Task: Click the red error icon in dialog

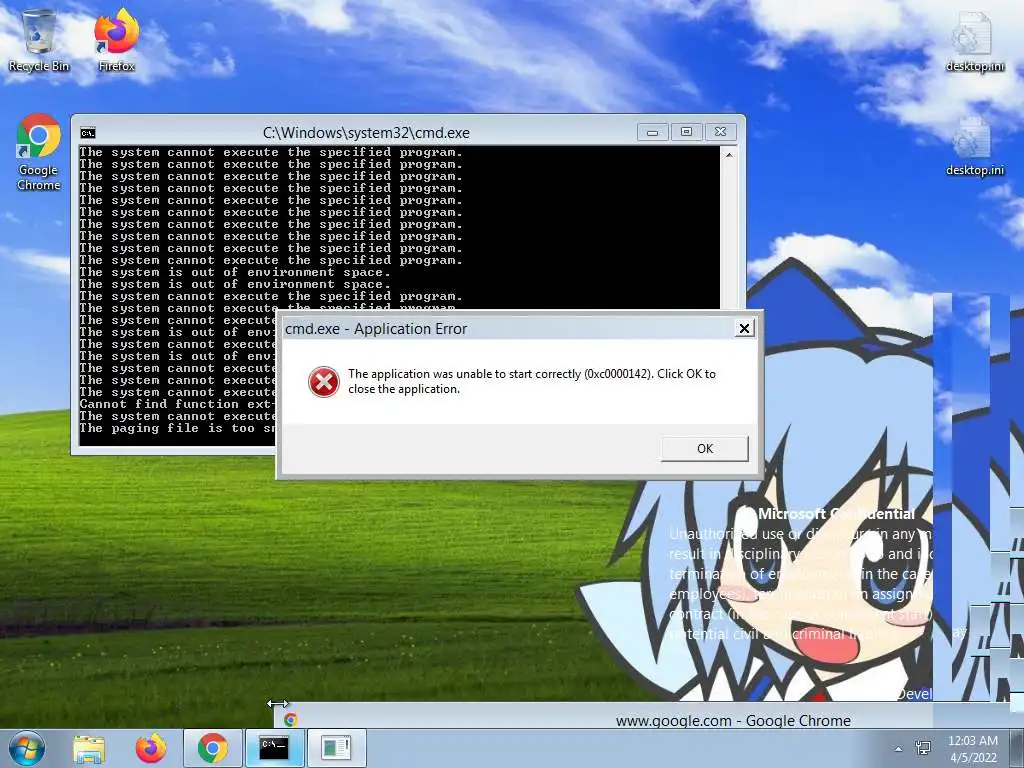Action: click(x=324, y=381)
